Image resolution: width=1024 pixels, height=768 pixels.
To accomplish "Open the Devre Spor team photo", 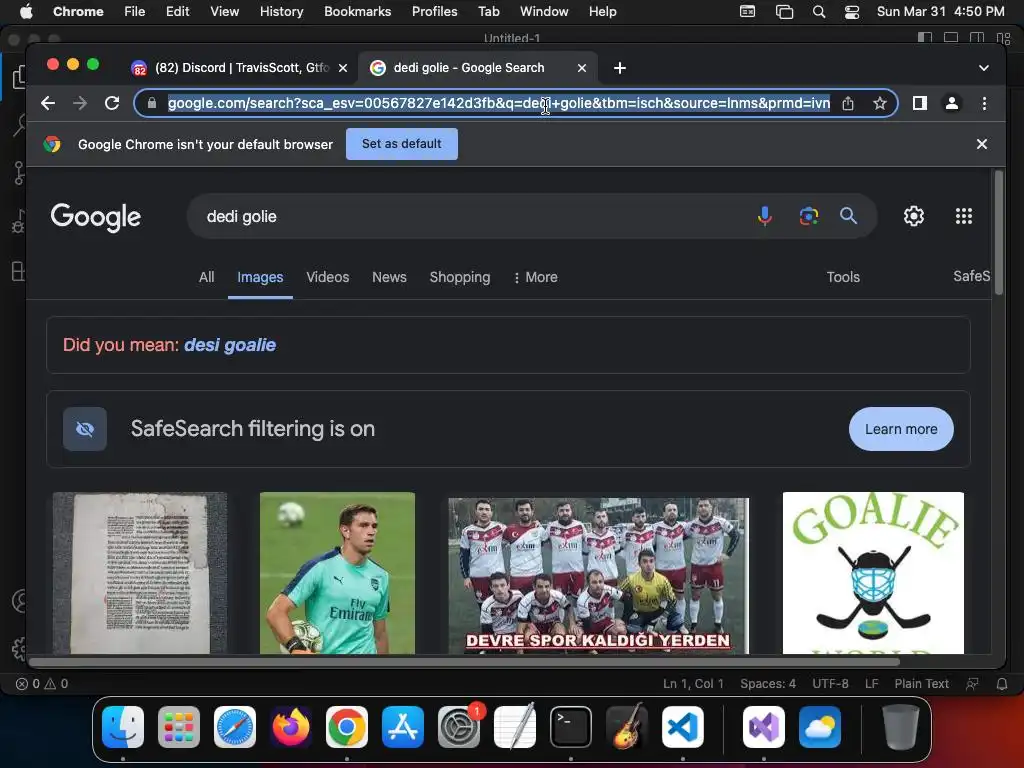I will click(x=599, y=575).
